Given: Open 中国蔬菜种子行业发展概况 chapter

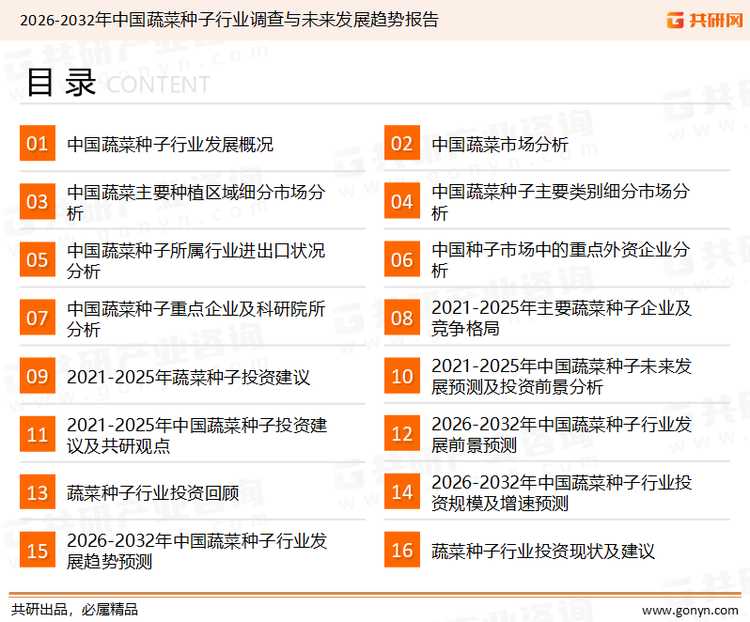Looking at the screenshot, I should pos(170,144).
